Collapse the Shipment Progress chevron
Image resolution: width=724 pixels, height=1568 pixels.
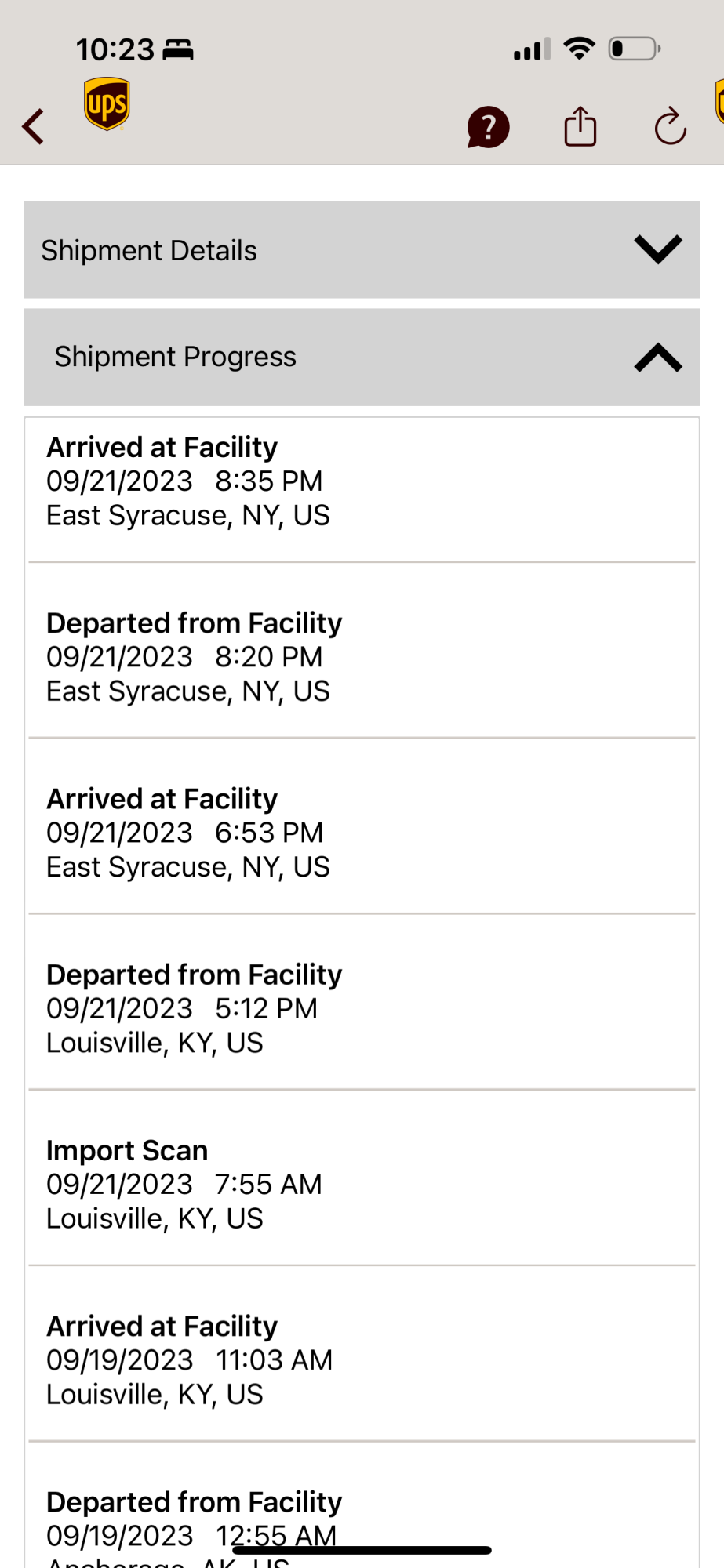click(x=658, y=358)
